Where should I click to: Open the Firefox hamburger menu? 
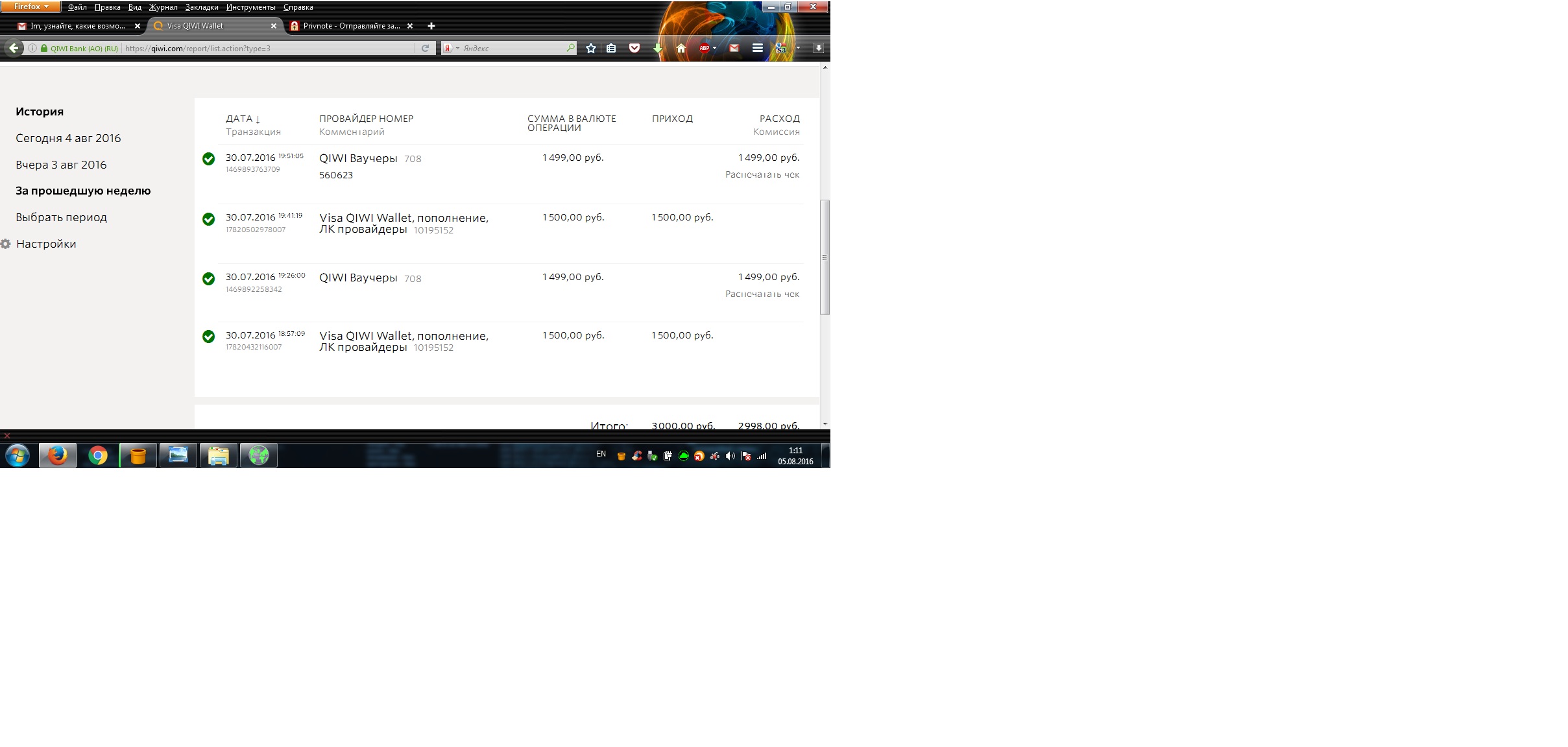[757, 48]
